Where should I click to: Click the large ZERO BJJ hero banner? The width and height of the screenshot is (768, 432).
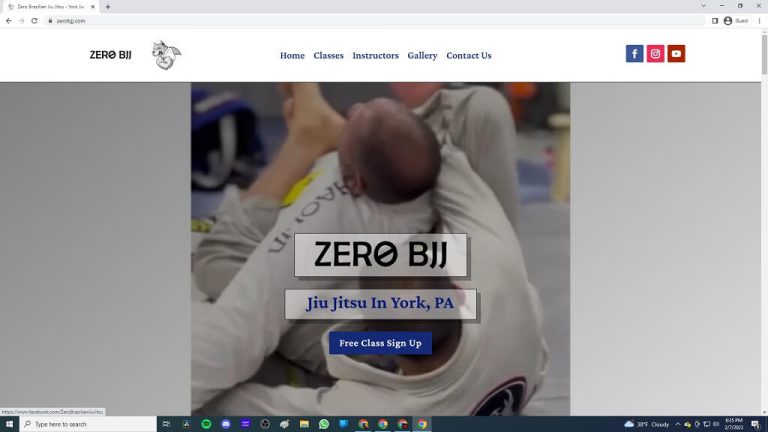[x=381, y=255]
